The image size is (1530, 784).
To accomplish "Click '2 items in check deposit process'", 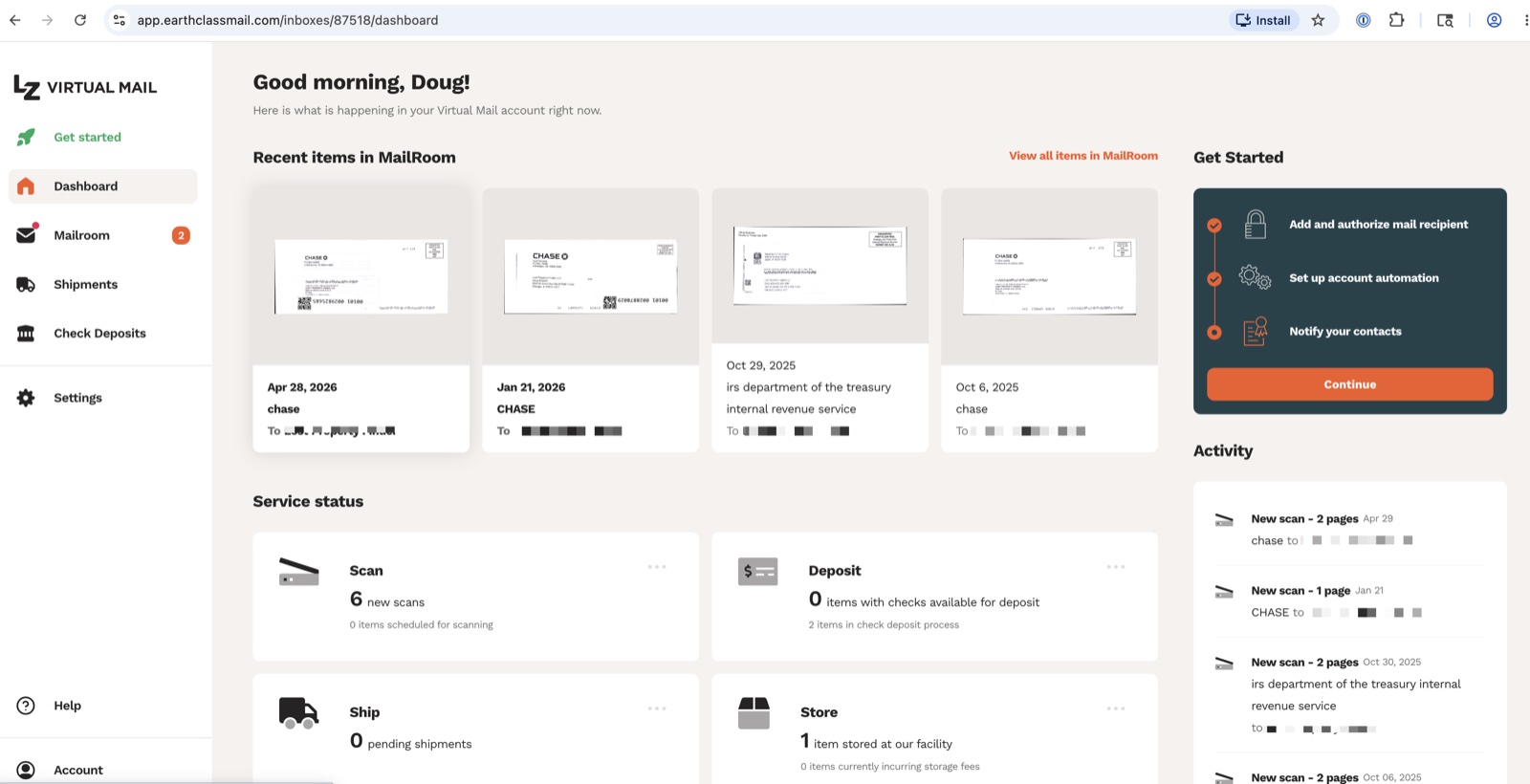I will pos(884,625).
